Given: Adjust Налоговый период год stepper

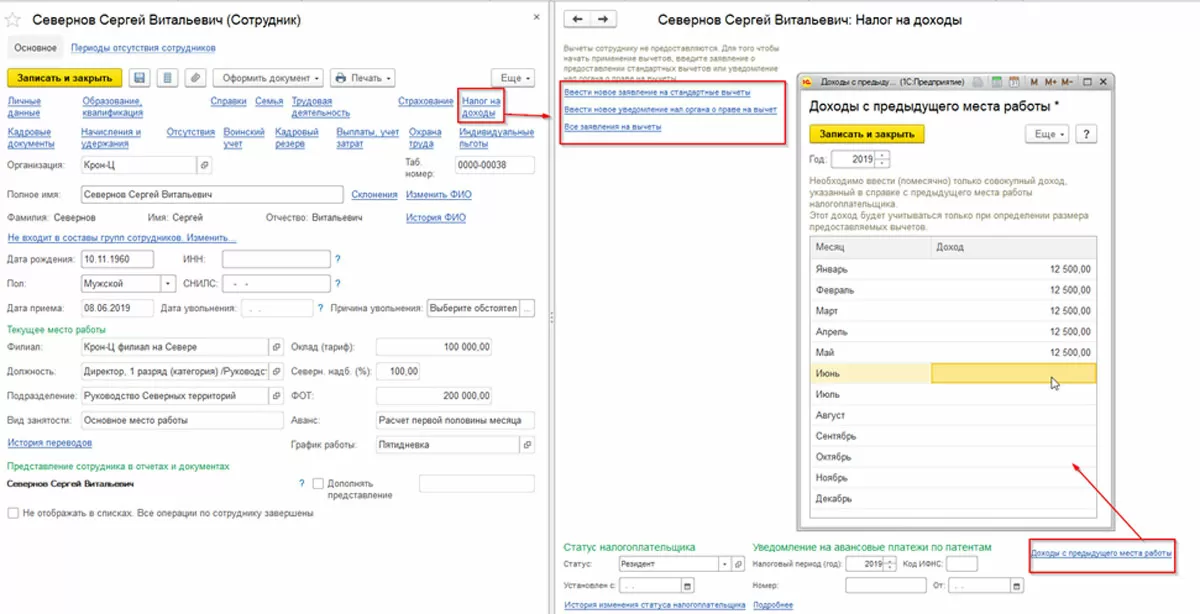Looking at the screenshot, I should [x=890, y=564].
